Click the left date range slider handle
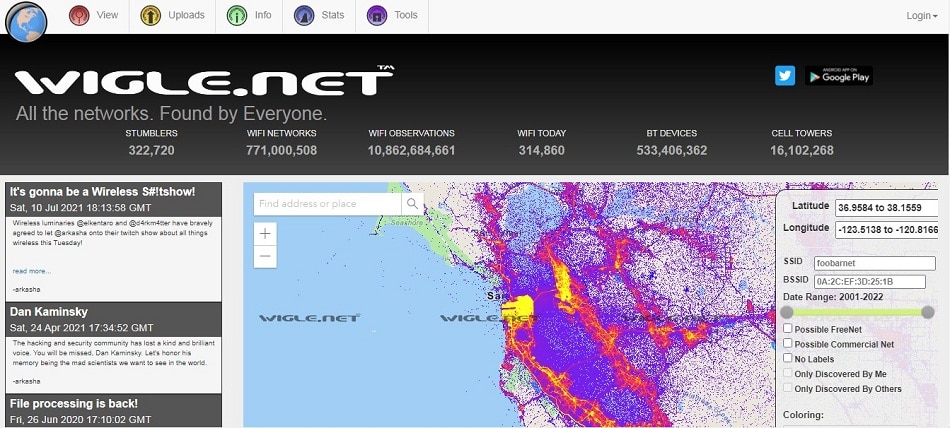The height and width of the screenshot is (428, 950). tap(787, 312)
